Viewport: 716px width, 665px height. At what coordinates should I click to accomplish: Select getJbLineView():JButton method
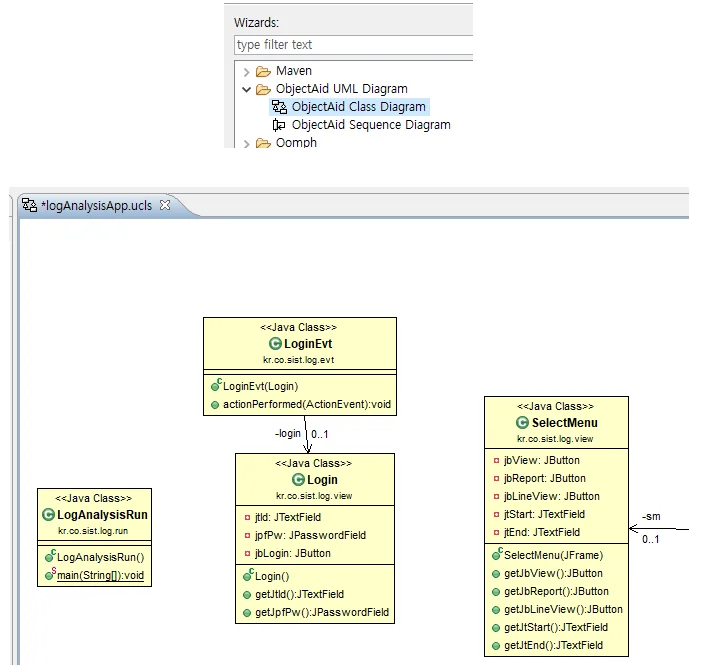[563, 609]
